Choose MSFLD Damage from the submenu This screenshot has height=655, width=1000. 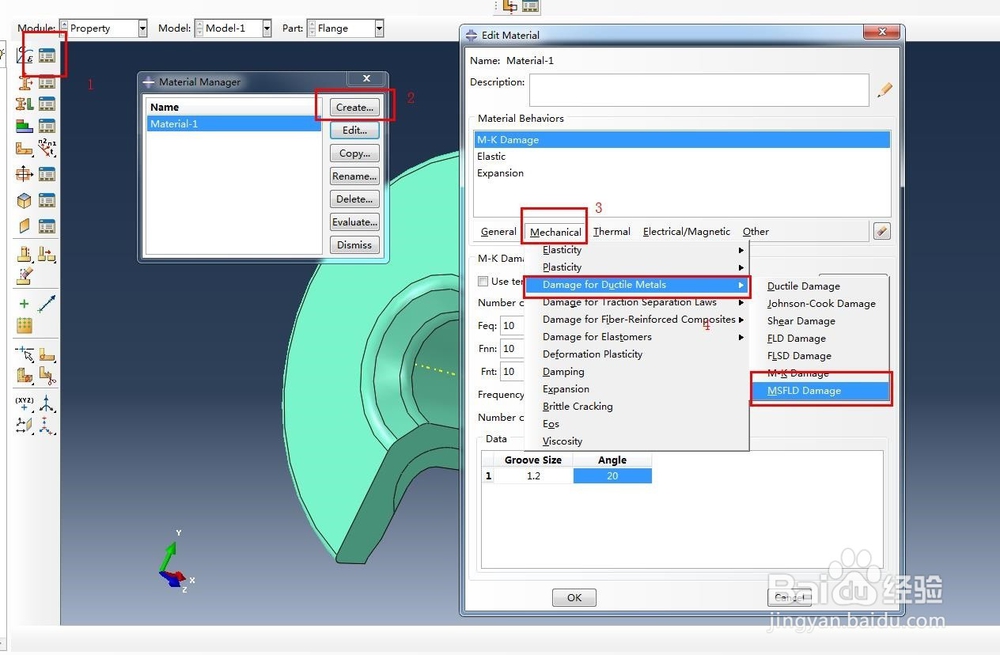[x=820, y=390]
